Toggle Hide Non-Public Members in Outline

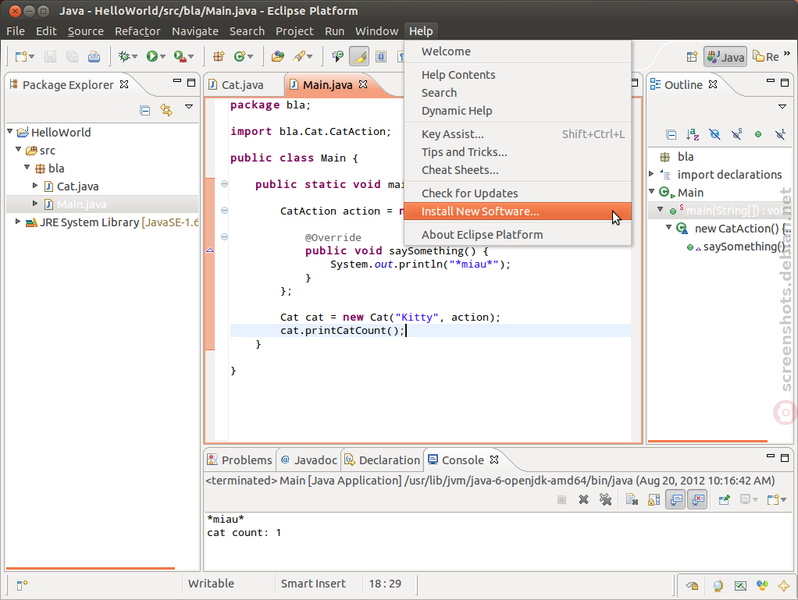[x=758, y=134]
